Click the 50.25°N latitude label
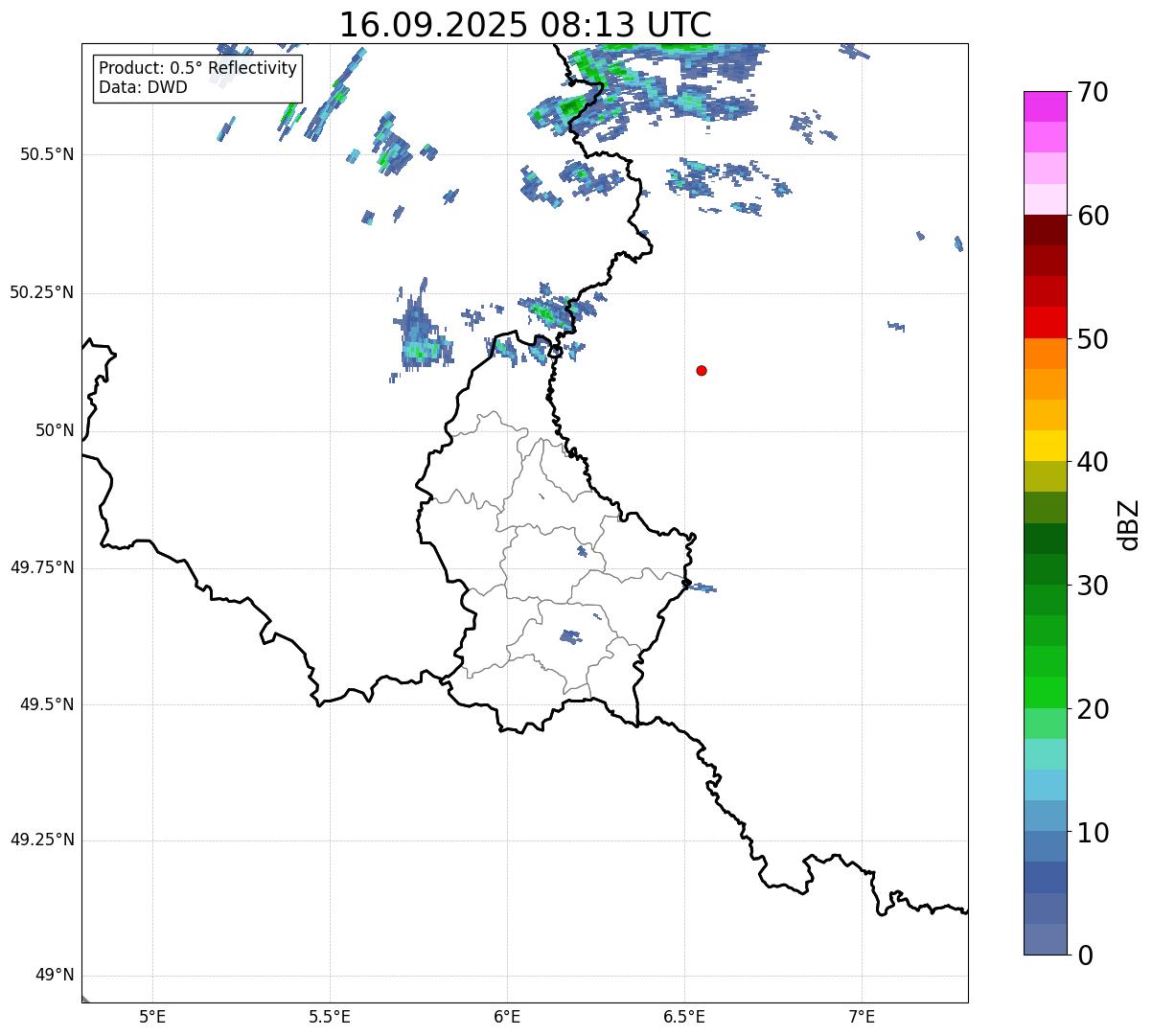This screenshot has height=1036, width=1152. (x=41, y=292)
